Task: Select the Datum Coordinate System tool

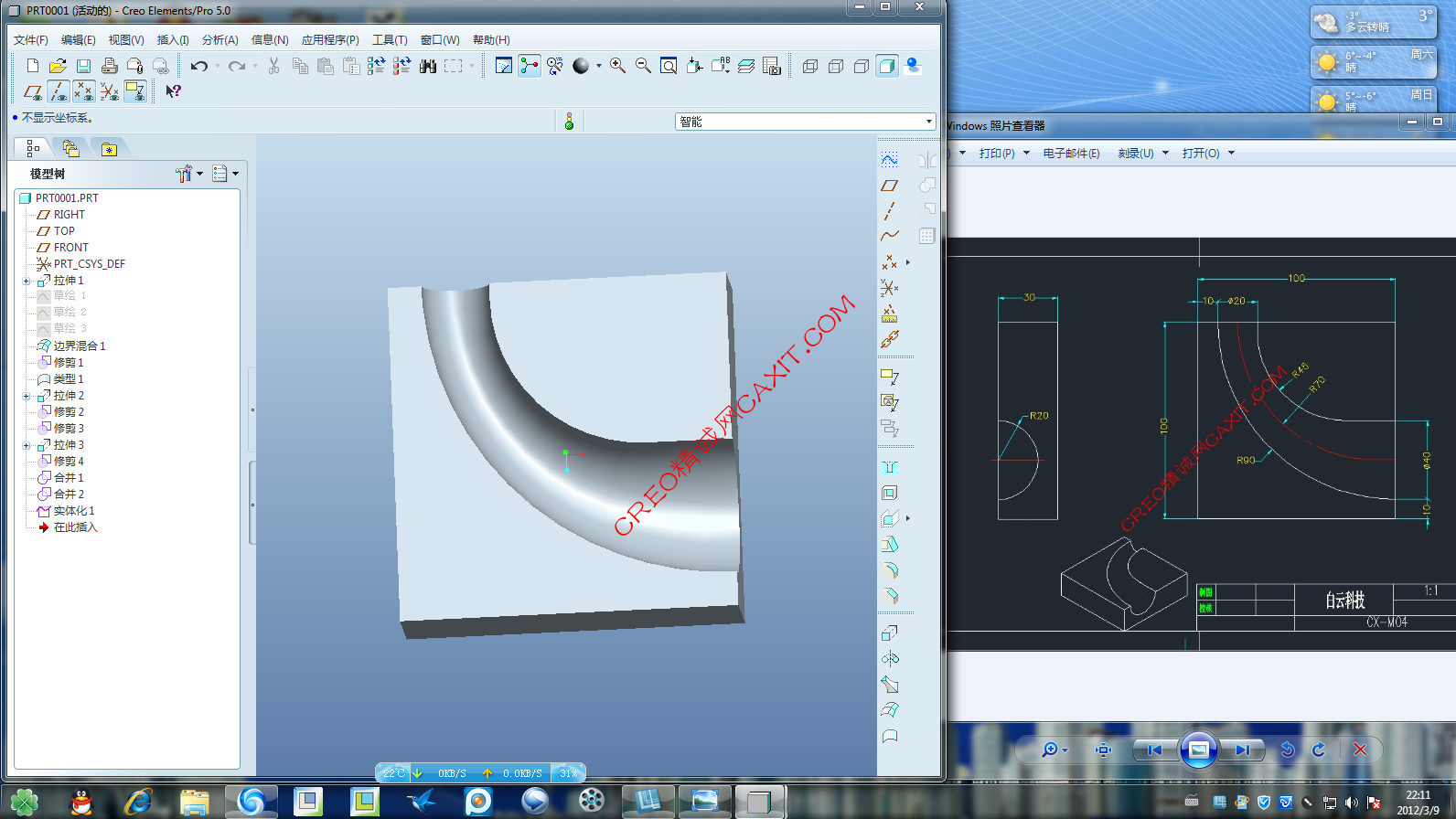Action: point(889,288)
